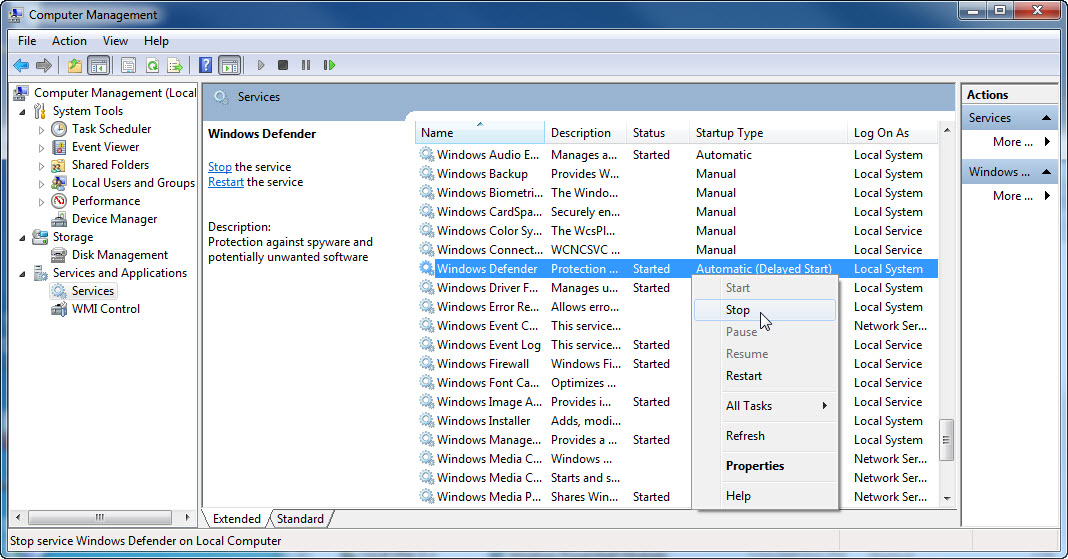
Task: Collapse the Storage tree node
Action: click(x=22, y=238)
